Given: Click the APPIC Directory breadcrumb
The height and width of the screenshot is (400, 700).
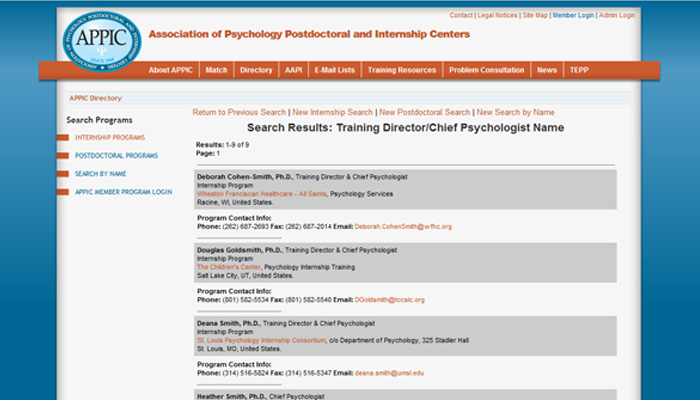Looking at the screenshot, I should click(x=95, y=98).
